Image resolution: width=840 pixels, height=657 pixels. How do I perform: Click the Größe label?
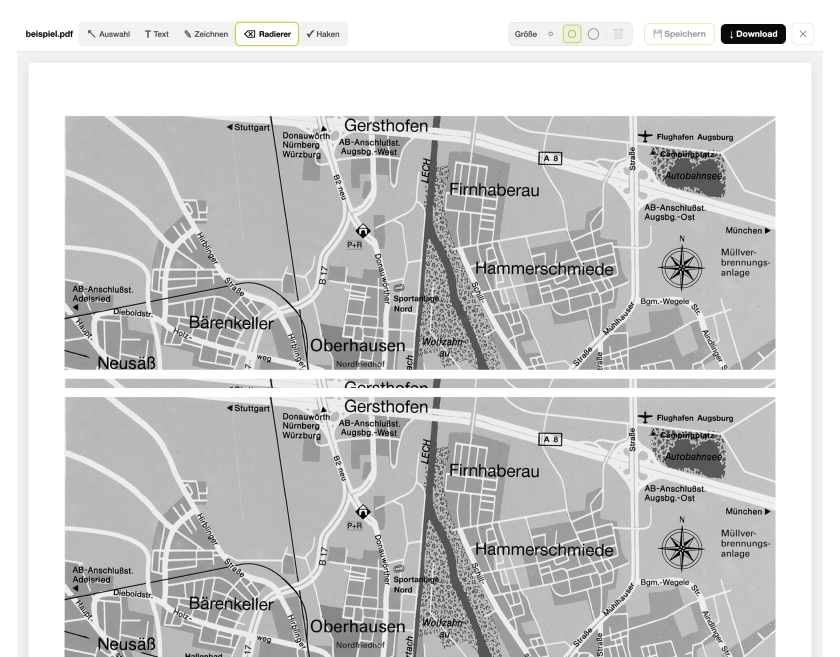pyautogui.click(x=526, y=34)
